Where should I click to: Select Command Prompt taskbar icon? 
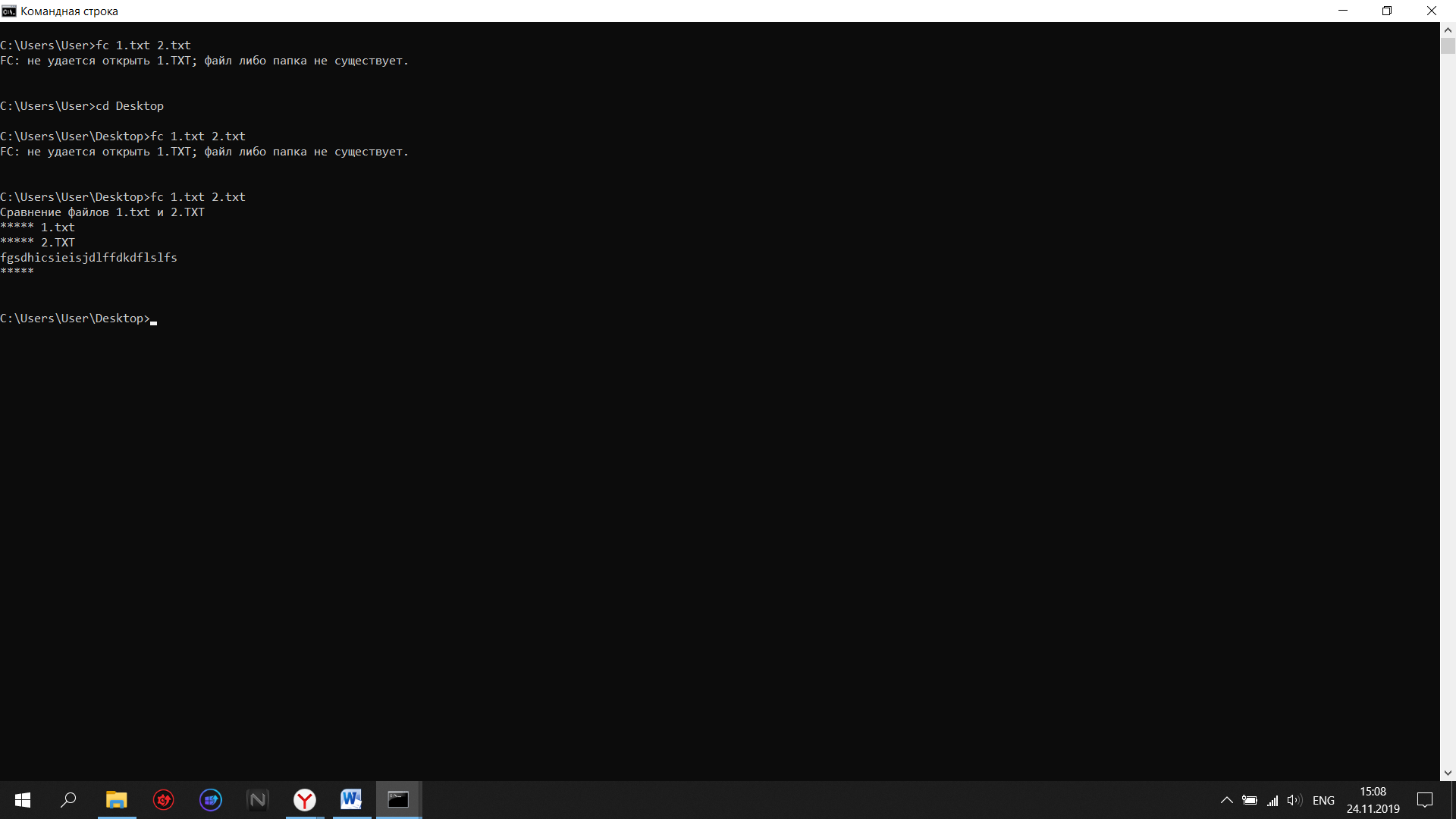tap(399, 800)
